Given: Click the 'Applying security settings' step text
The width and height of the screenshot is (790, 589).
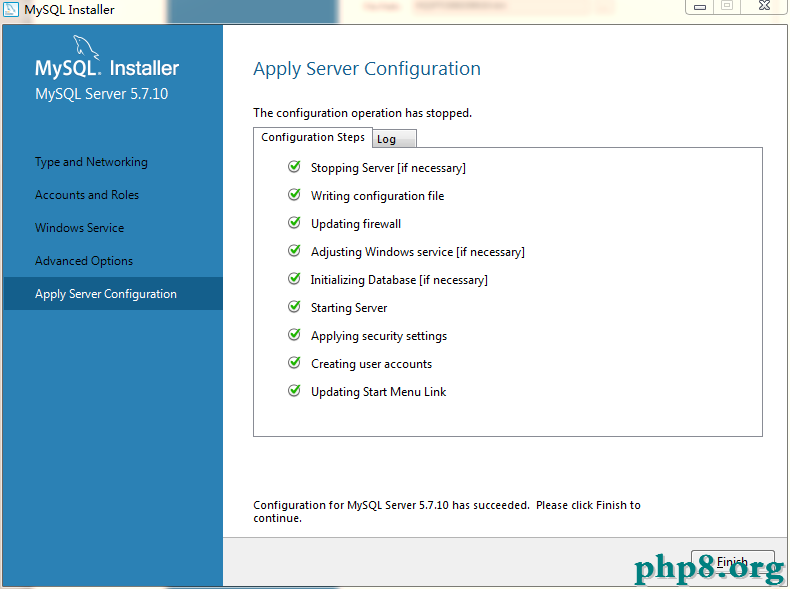Looking at the screenshot, I should pos(379,336).
